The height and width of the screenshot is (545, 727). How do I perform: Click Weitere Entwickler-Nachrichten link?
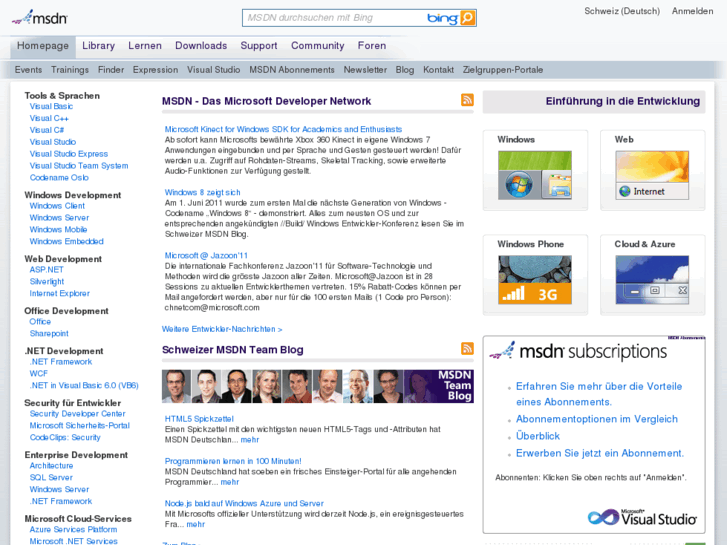[x=222, y=329]
